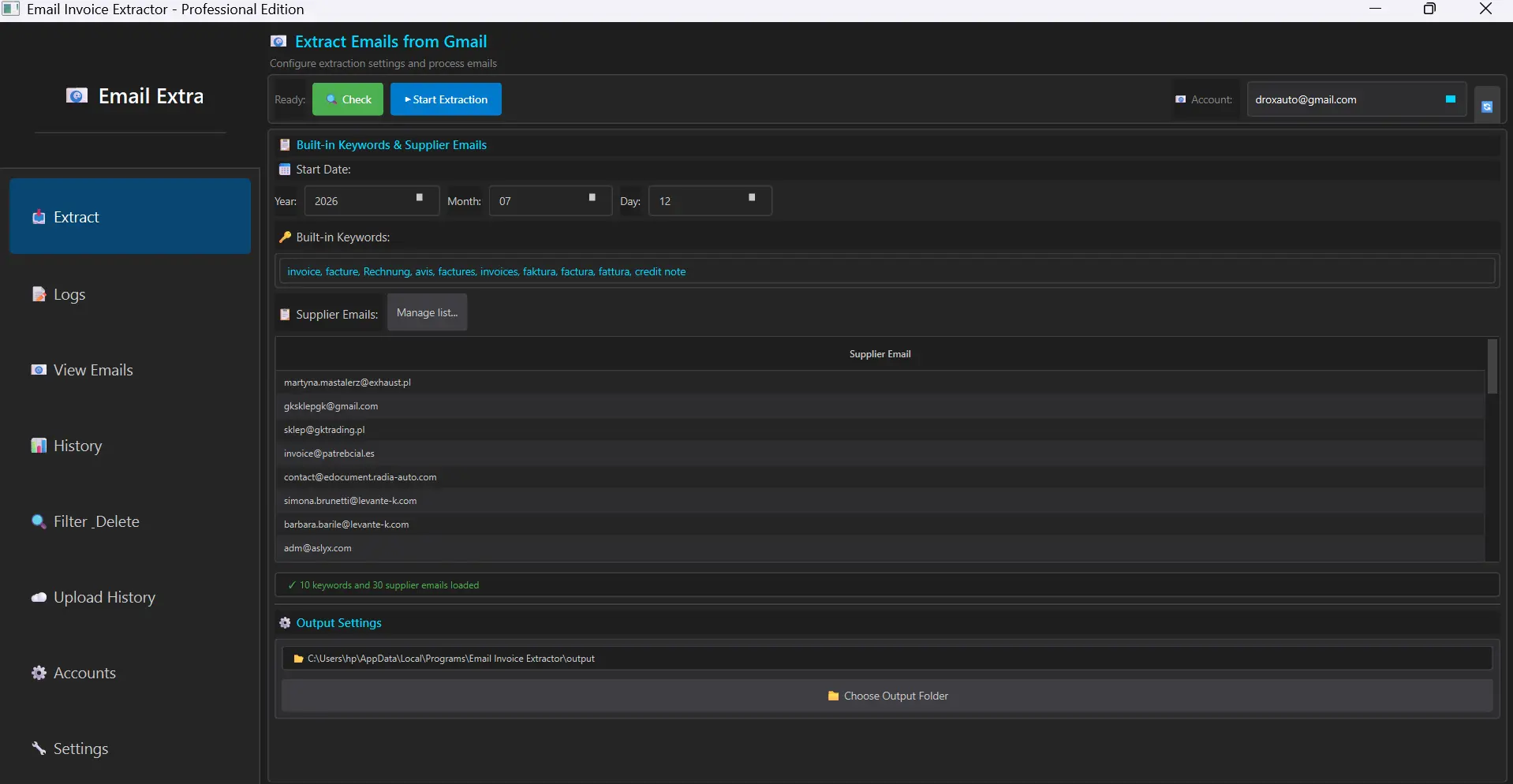Click the small icon beside Account label
The image size is (1513, 784).
pyautogui.click(x=1181, y=99)
